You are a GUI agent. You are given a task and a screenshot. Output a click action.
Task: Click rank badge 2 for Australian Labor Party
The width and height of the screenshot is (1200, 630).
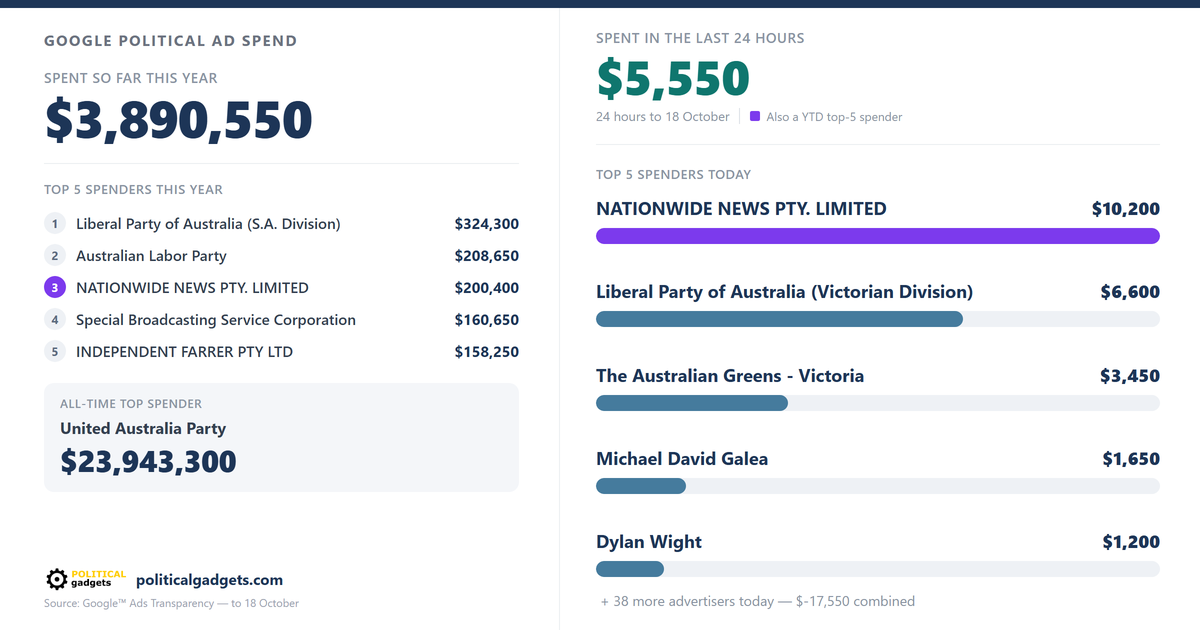pyautogui.click(x=55, y=256)
